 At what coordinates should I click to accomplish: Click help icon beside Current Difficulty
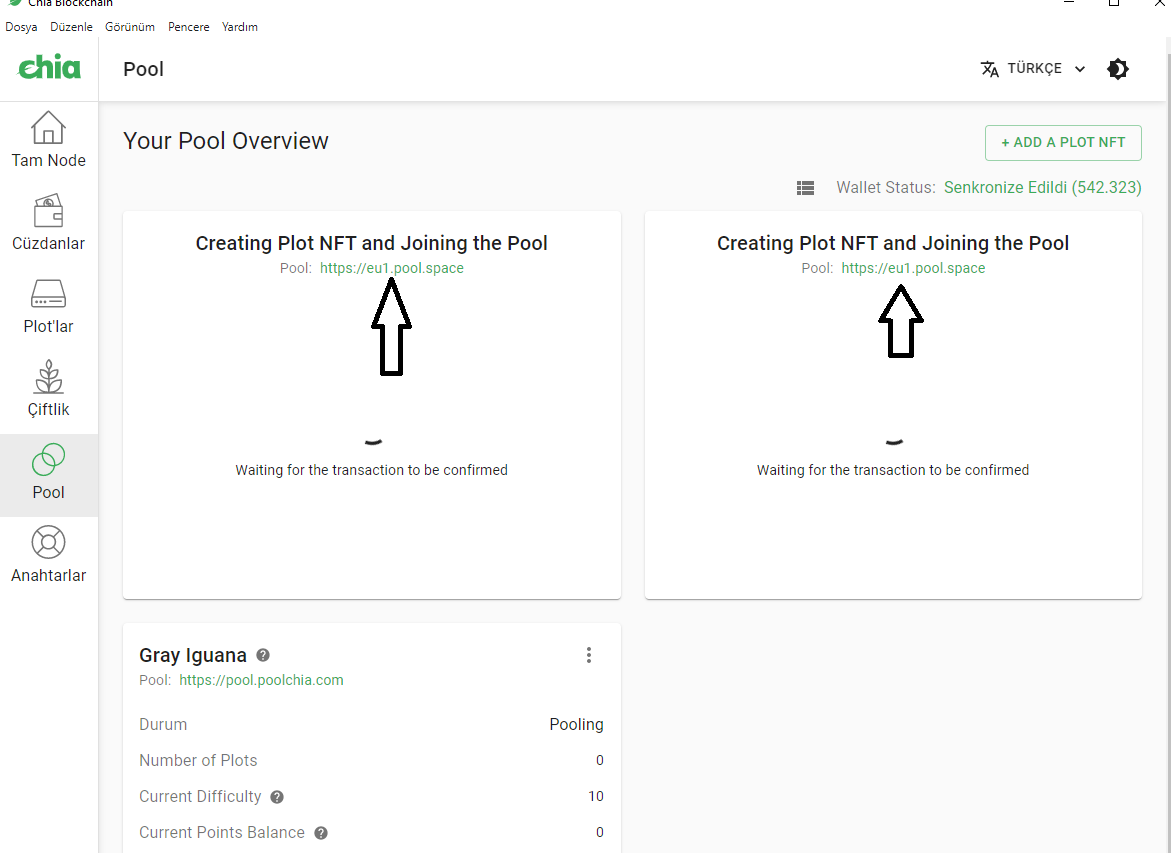pyautogui.click(x=277, y=797)
